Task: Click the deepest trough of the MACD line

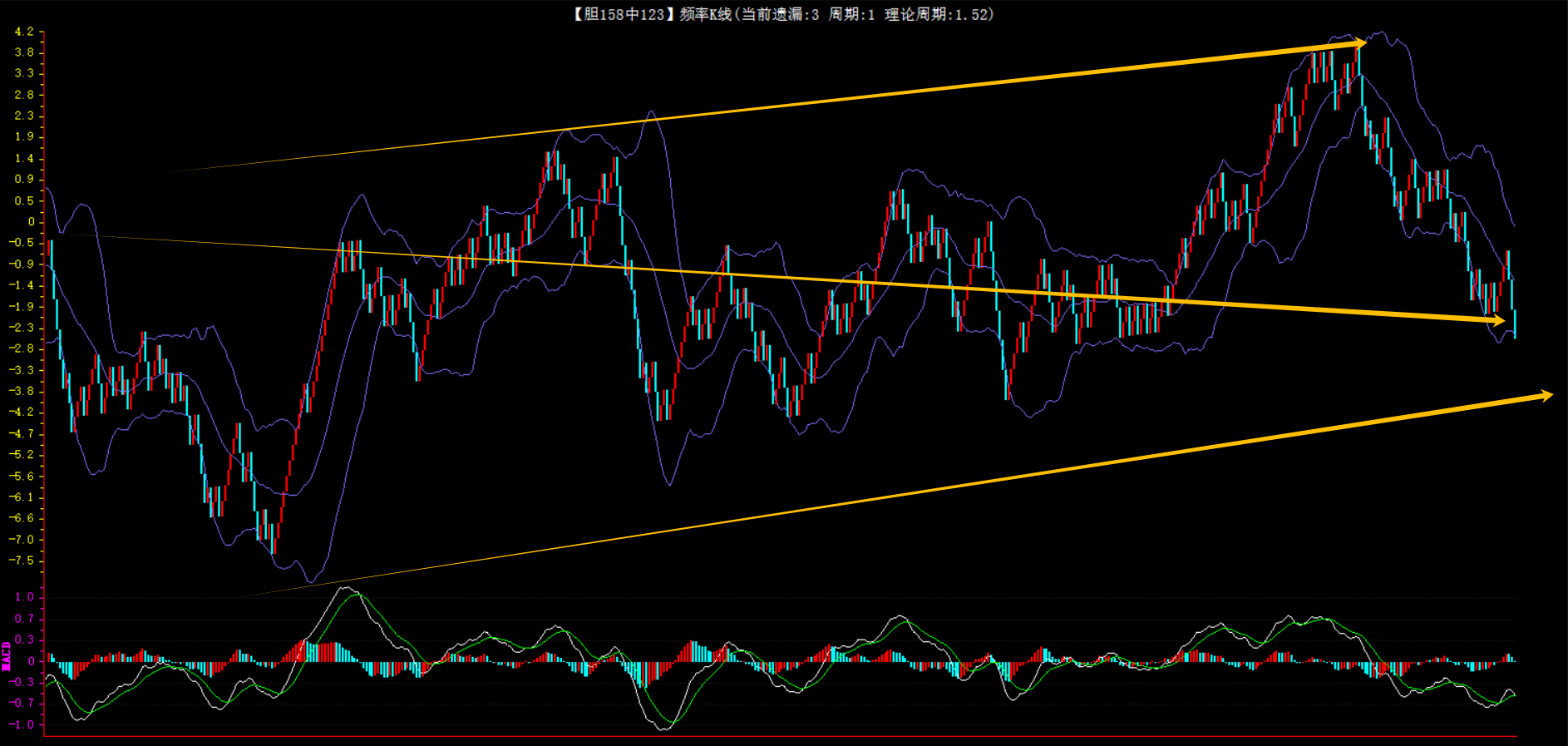Action: (x=664, y=729)
